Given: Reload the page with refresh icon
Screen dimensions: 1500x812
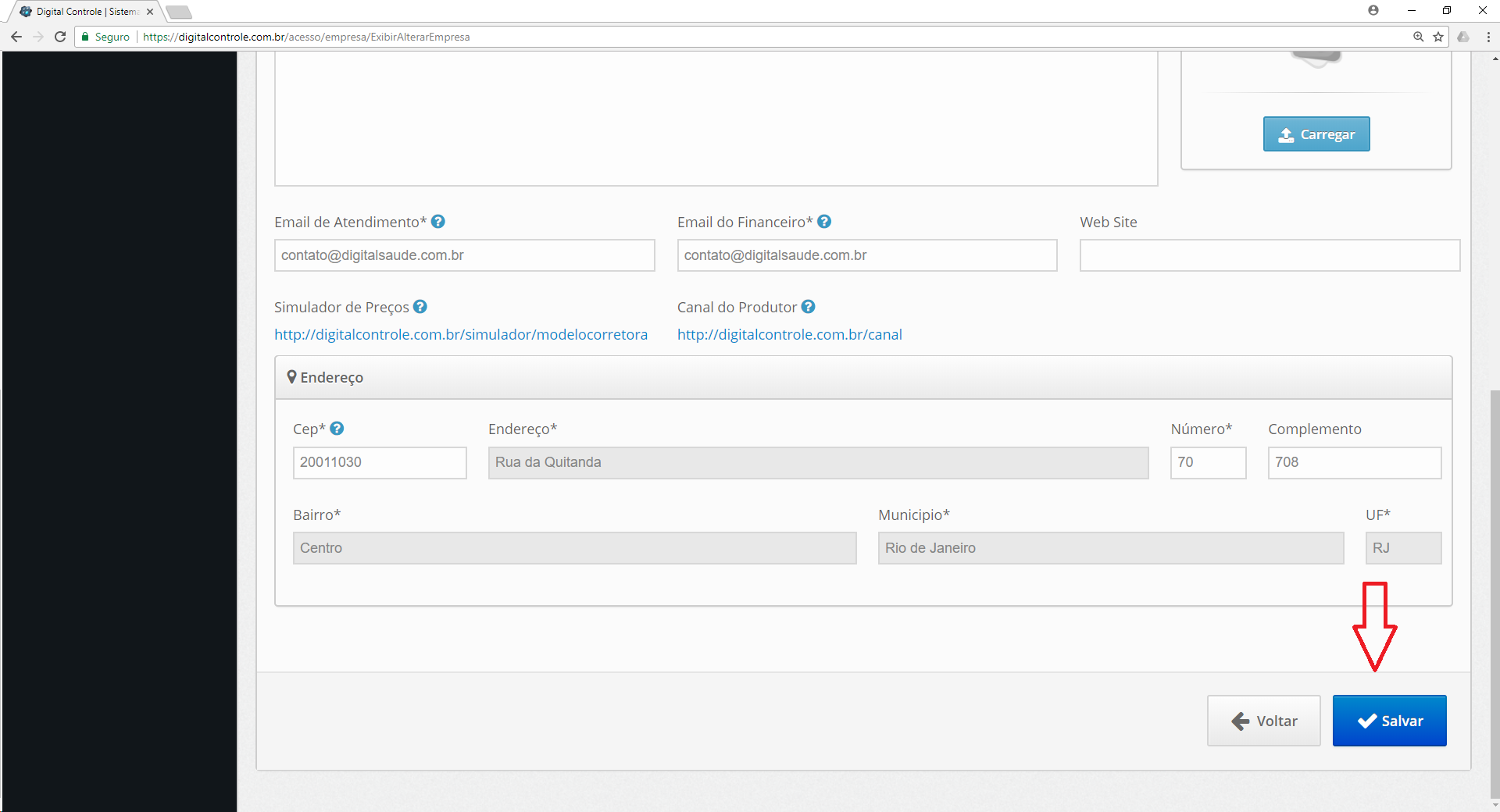Looking at the screenshot, I should point(60,37).
